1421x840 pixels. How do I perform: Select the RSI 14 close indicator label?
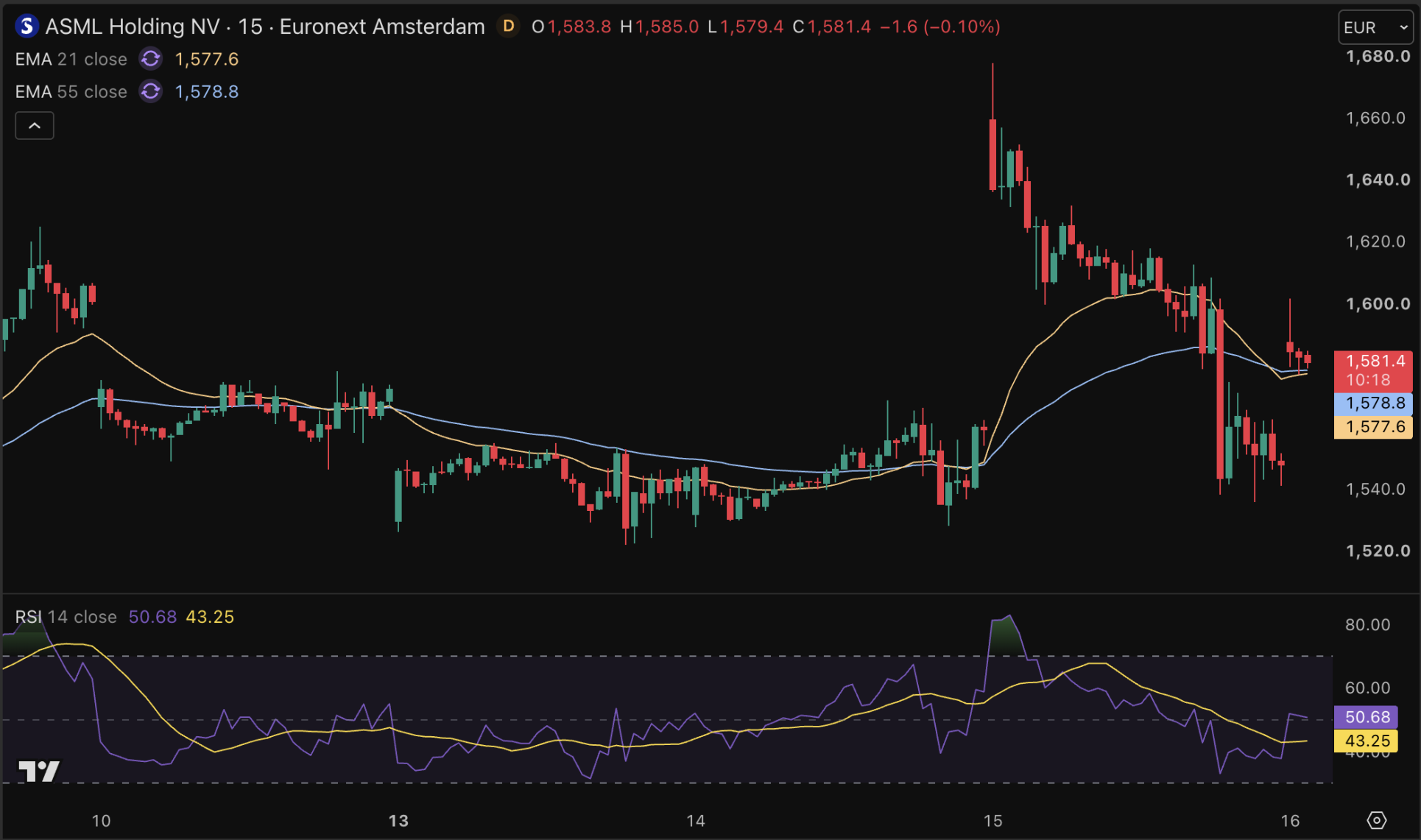66,616
